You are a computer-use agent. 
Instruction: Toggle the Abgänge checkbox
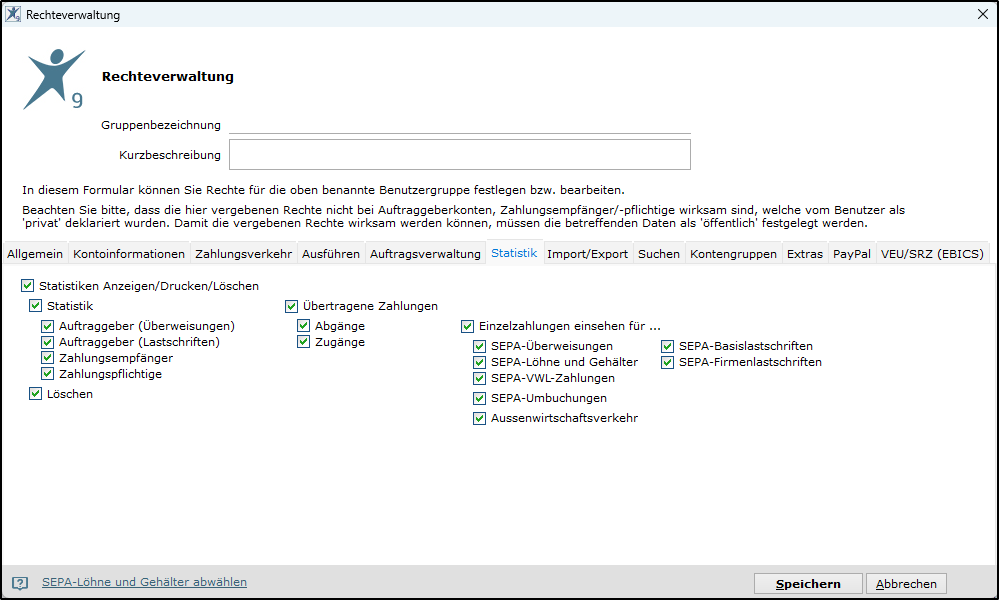[303, 326]
